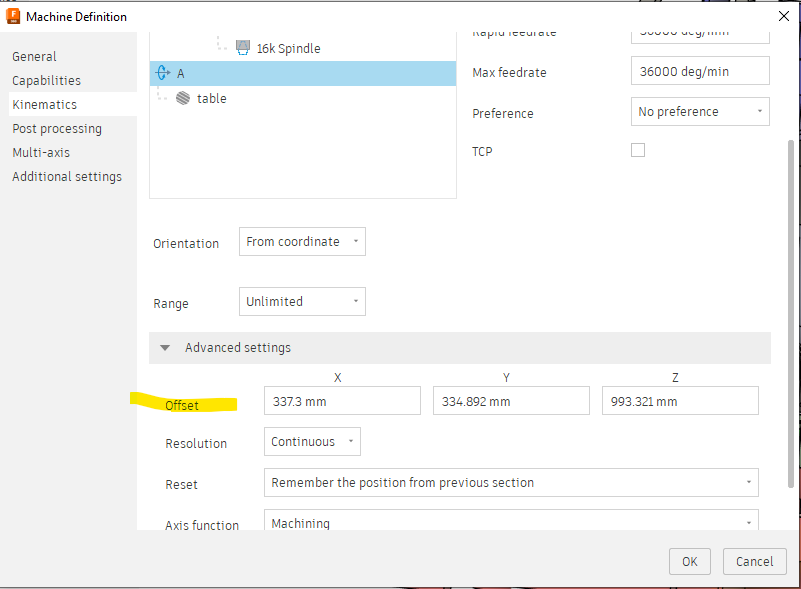The height and width of the screenshot is (589, 801).
Task: Click the TCP label
Action: 482,151
